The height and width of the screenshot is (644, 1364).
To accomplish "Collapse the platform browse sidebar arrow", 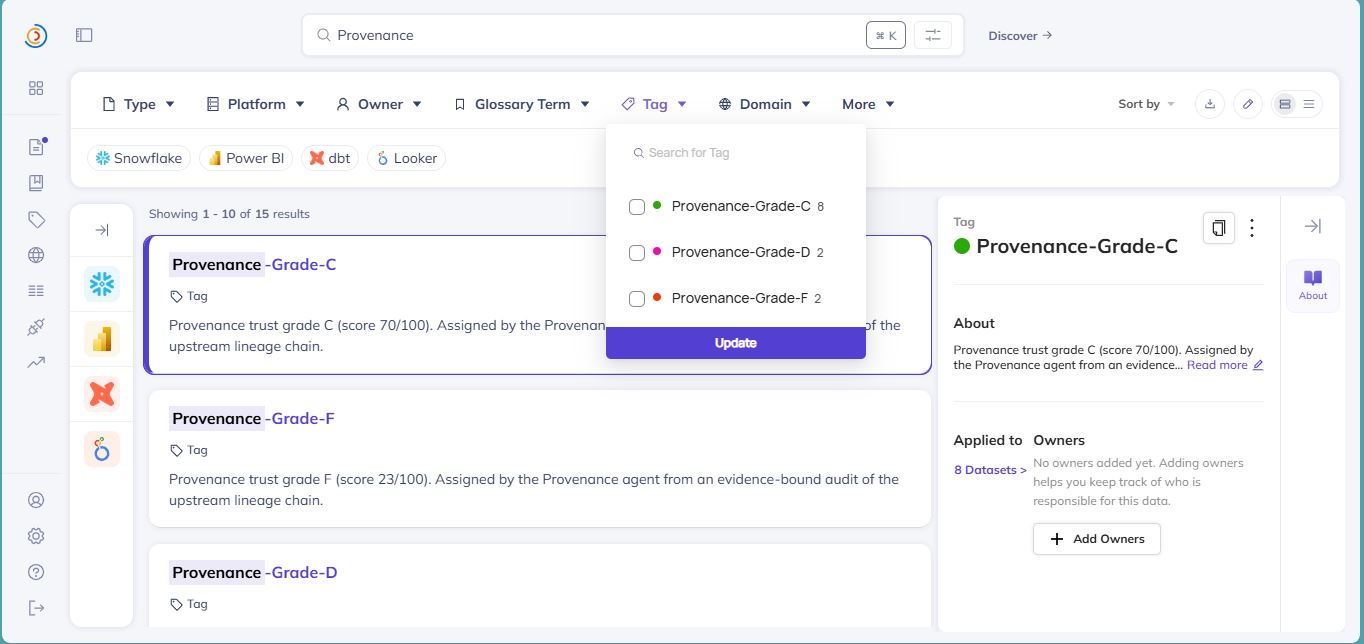I will coord(101,230).
